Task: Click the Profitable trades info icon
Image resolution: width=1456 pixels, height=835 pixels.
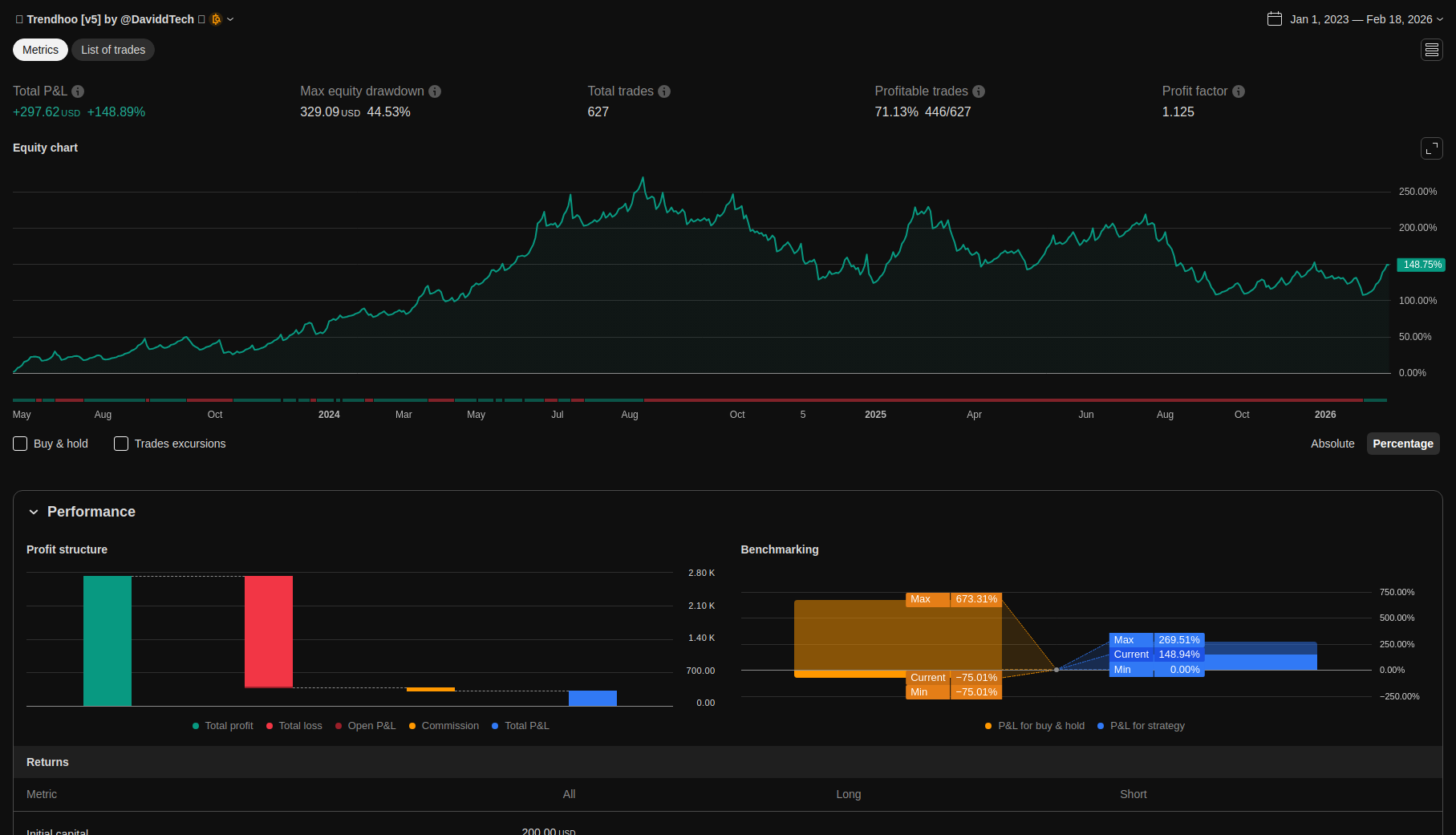Action: 979,91
